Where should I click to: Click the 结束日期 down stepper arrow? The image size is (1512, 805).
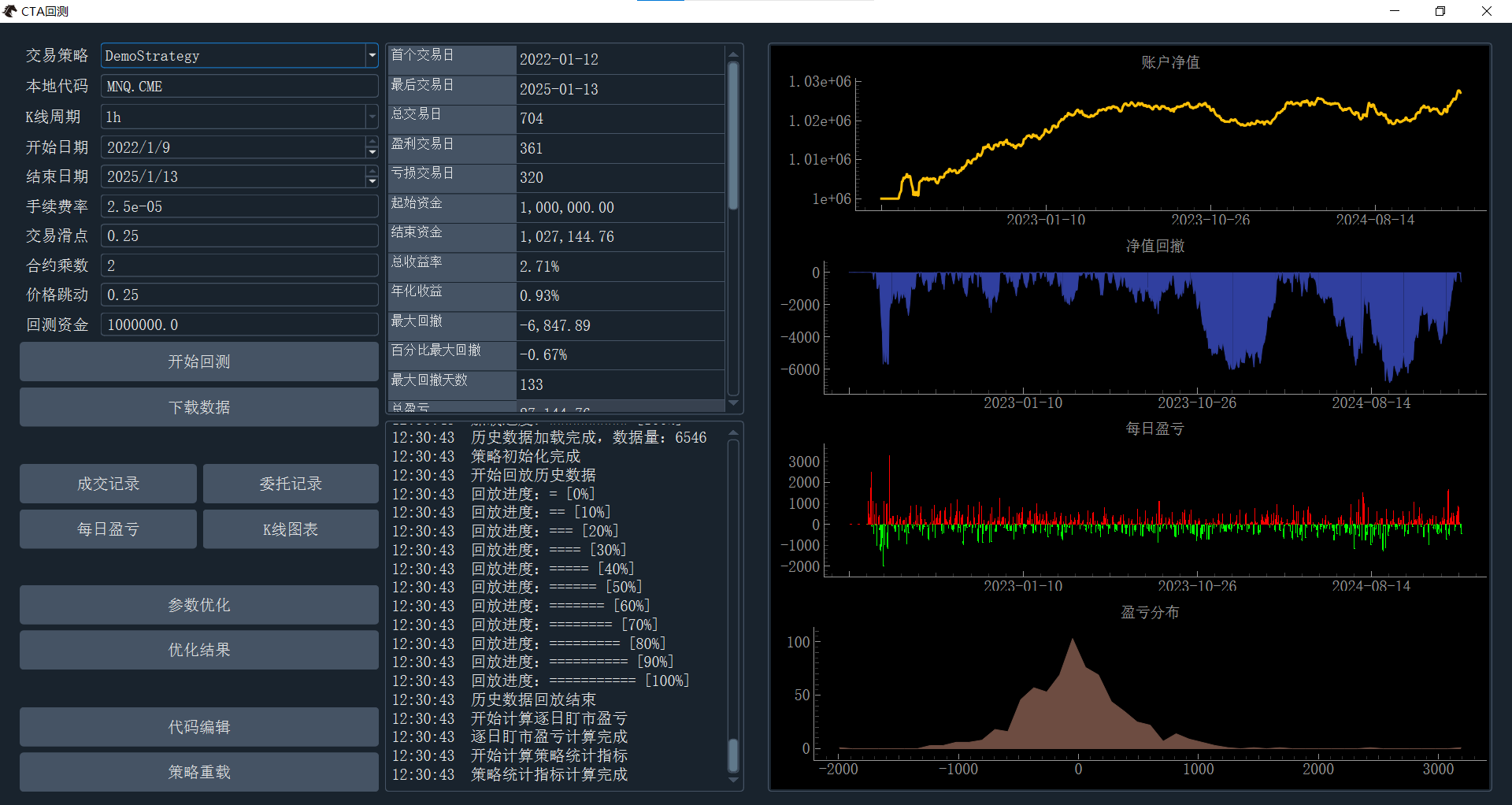372,183
